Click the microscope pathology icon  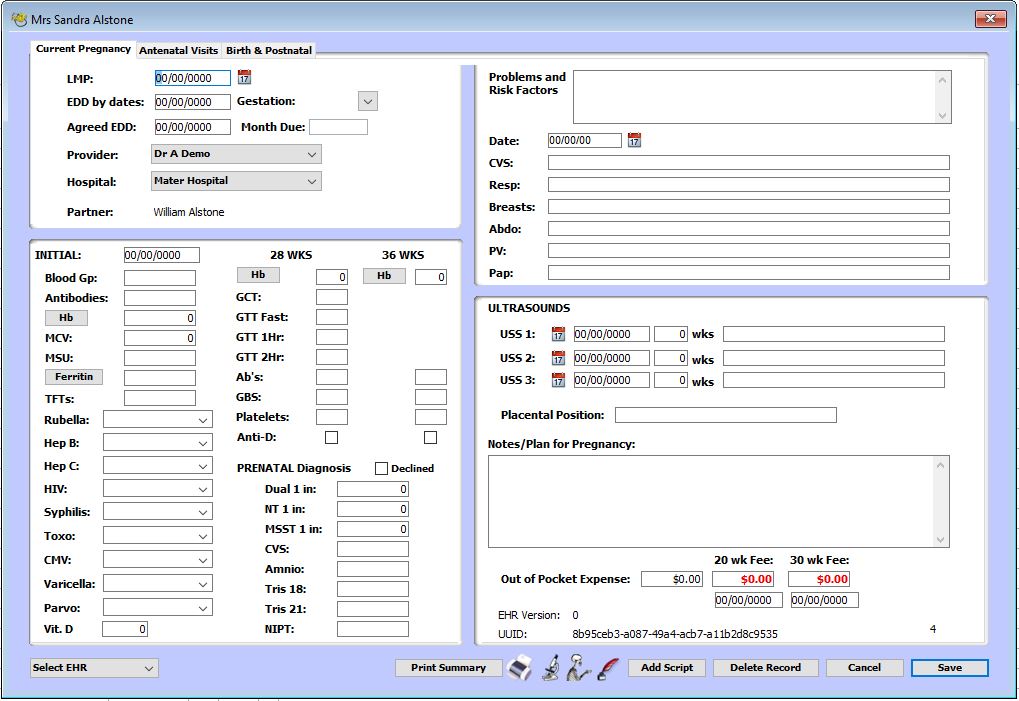[x=550, y=667]
